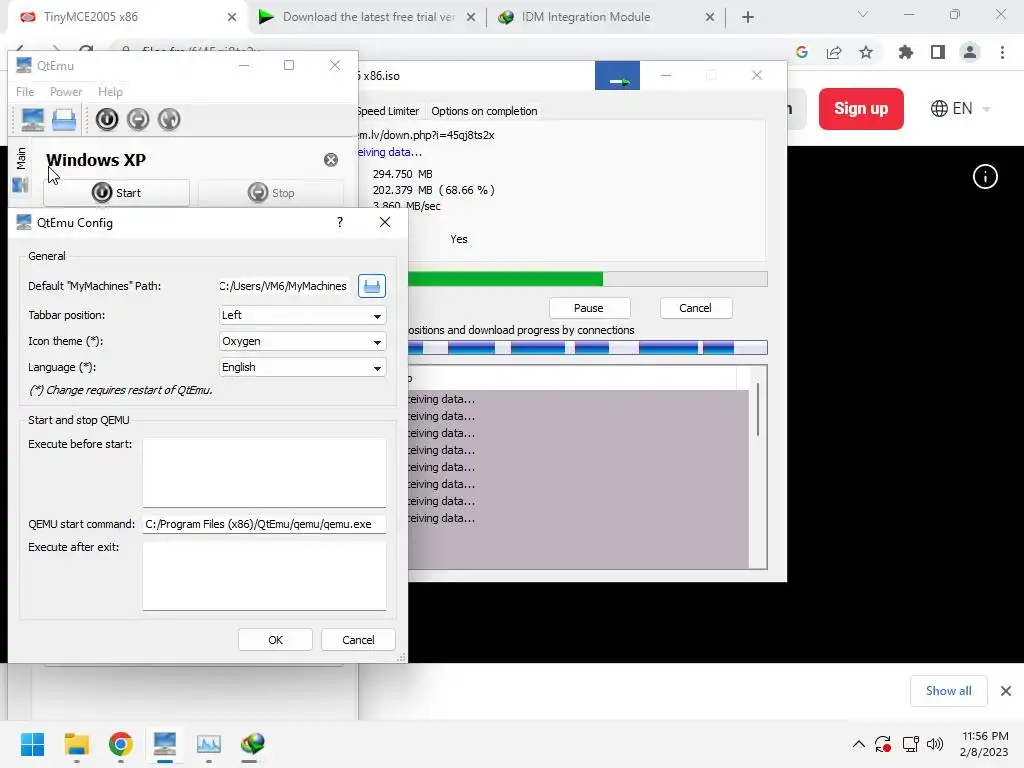Browse for MyMachines path folder

click(x=372, y=286)
